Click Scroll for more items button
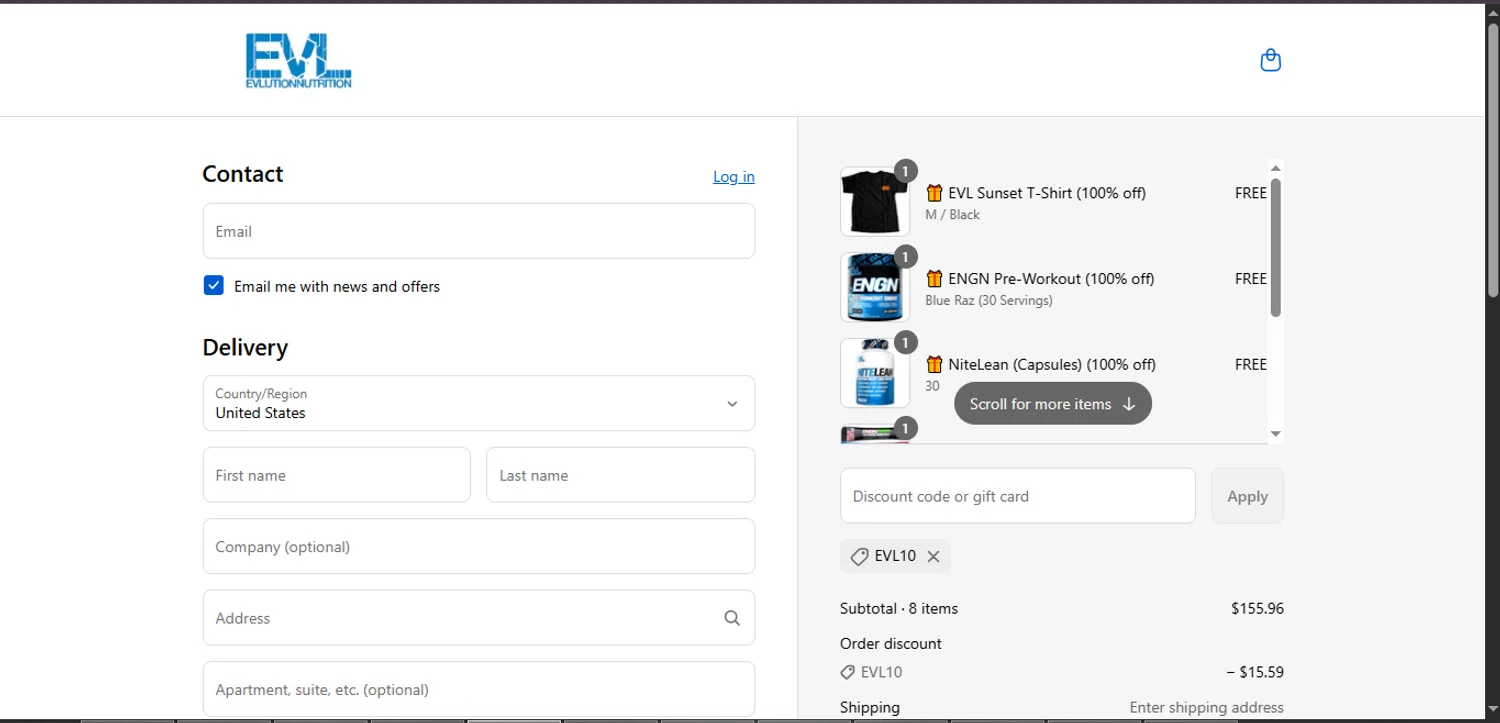 pyautogui.click(x=1052, y=404)
